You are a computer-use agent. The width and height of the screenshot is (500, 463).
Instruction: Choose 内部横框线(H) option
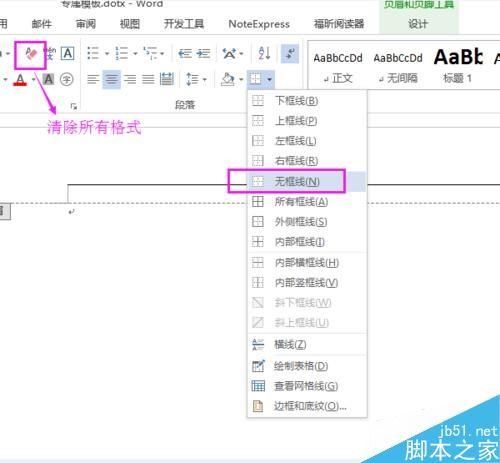[307, 263]
